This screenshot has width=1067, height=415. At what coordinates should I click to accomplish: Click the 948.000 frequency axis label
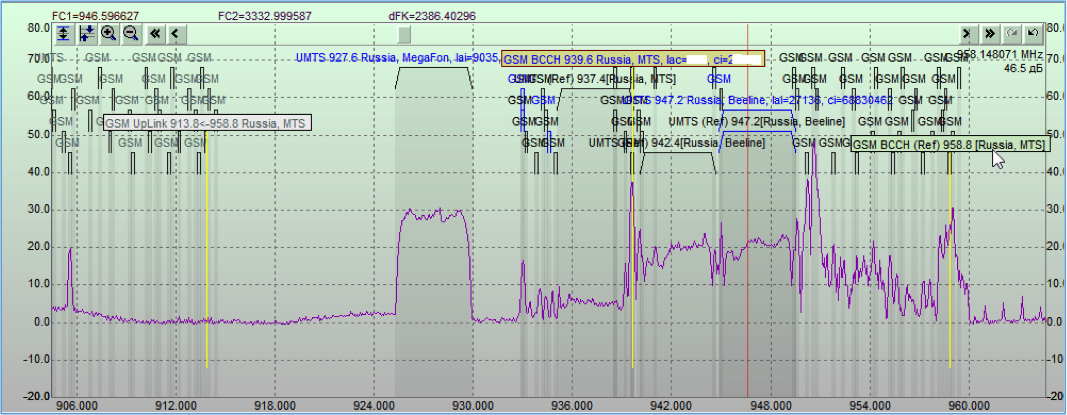tap(770, 405)
